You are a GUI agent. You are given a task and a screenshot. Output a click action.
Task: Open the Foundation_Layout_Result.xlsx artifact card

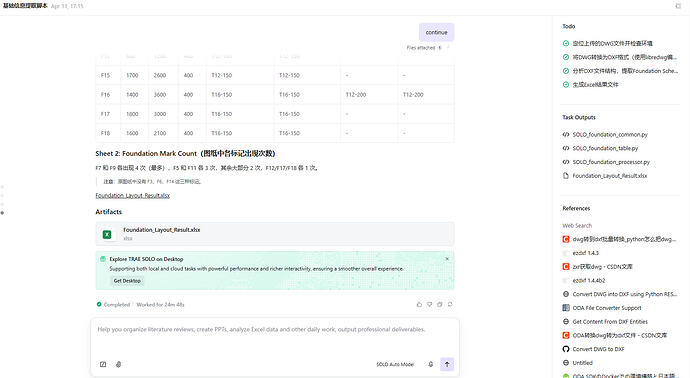click(x=275, y=234)
